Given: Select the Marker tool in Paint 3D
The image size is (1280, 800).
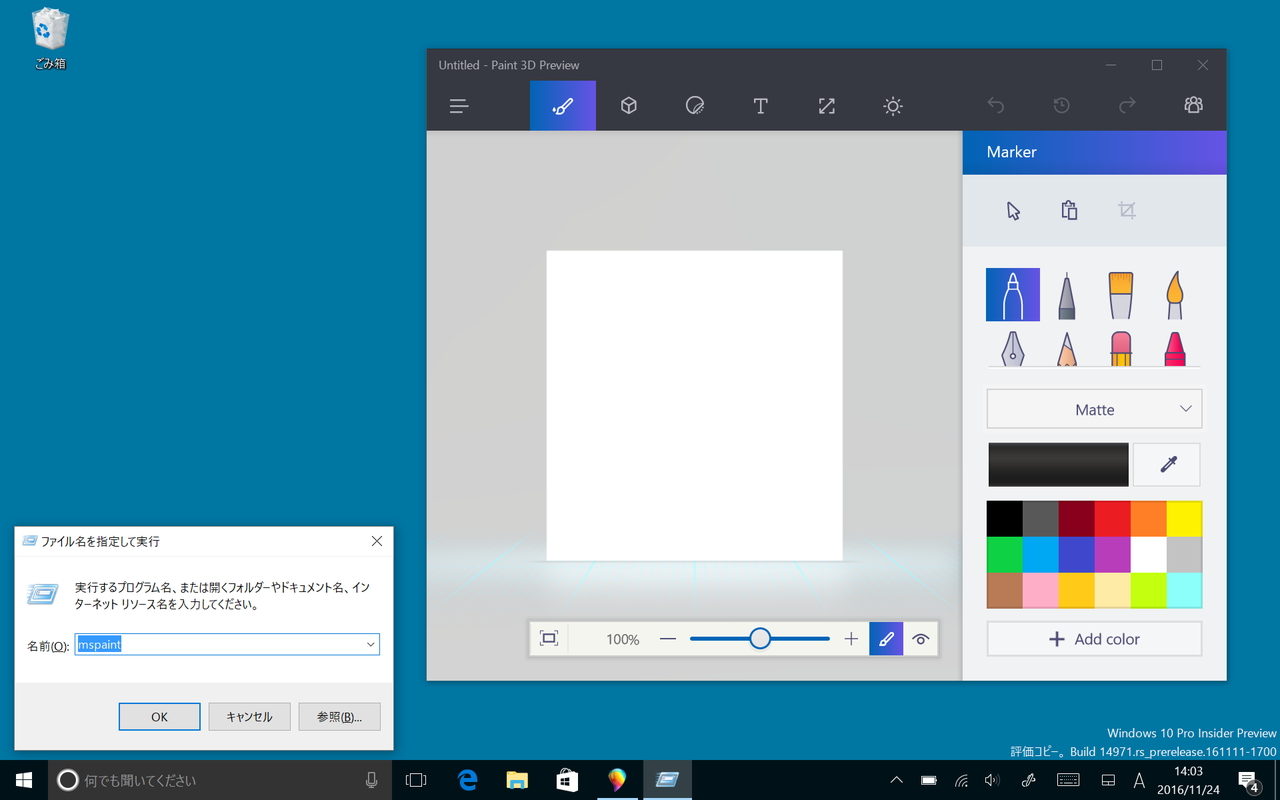Looking at the screenshot, I should click(x=1013, y=294).
